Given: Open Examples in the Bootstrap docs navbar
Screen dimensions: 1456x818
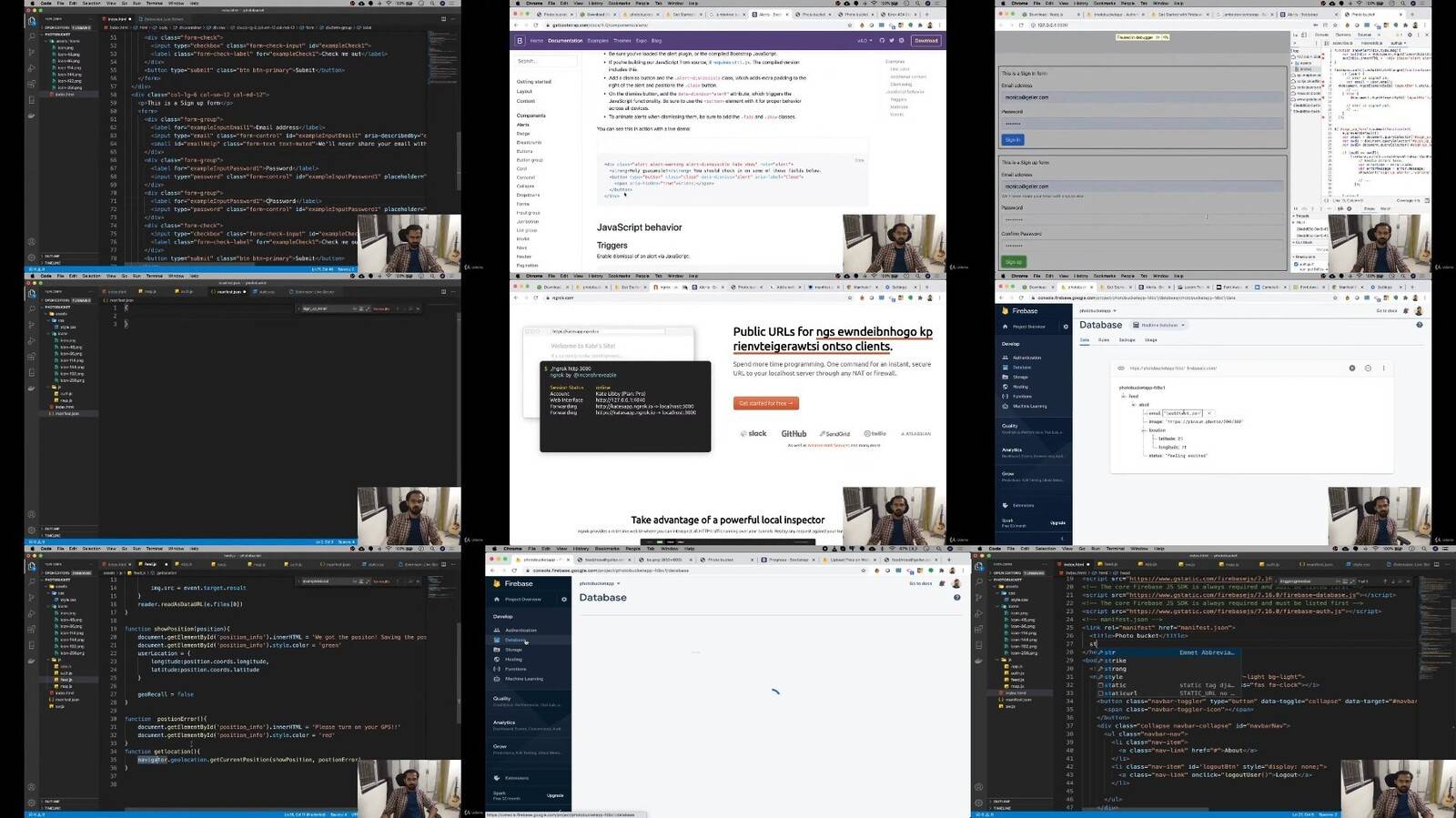Looking at the screenshot, I should [x=598, y=41].
